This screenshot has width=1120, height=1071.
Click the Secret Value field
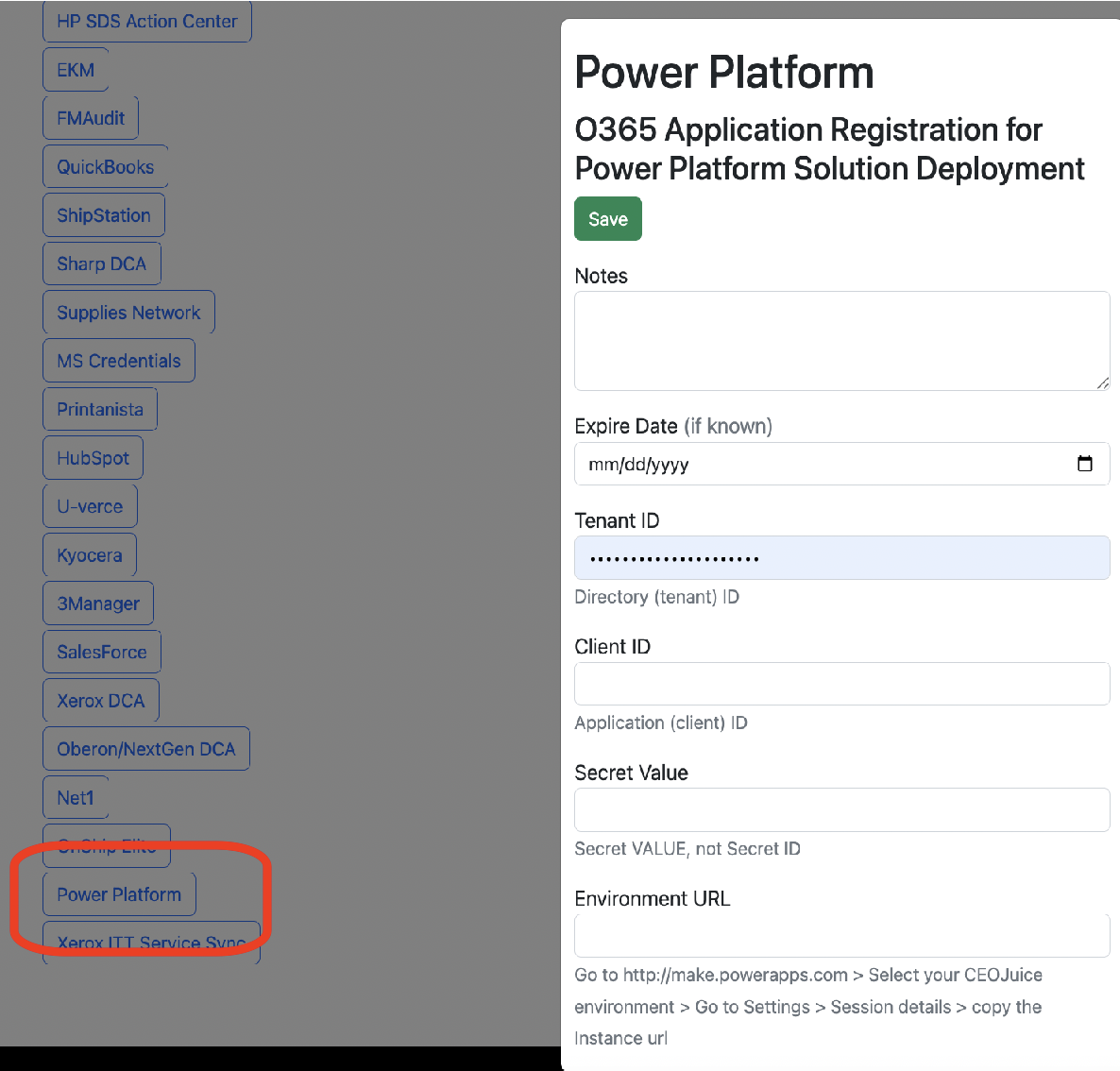841,809
